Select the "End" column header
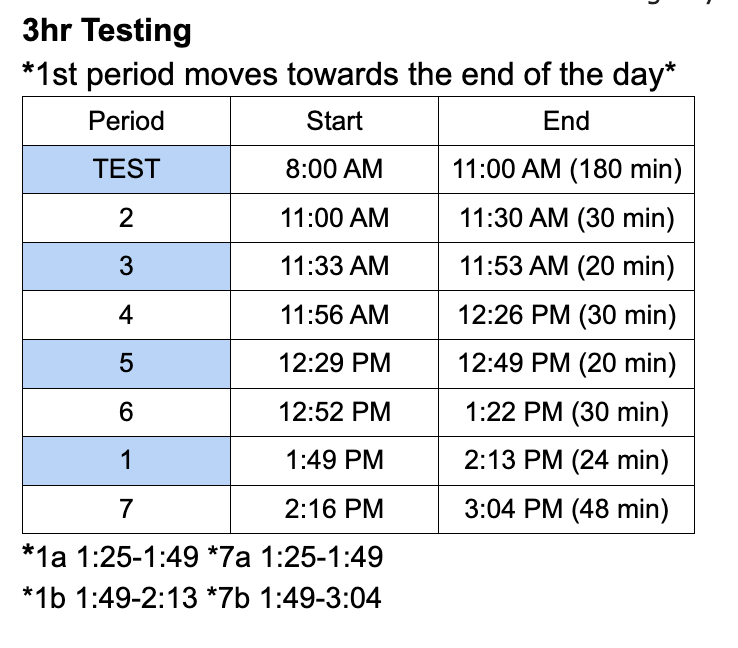 pos(566,121)
